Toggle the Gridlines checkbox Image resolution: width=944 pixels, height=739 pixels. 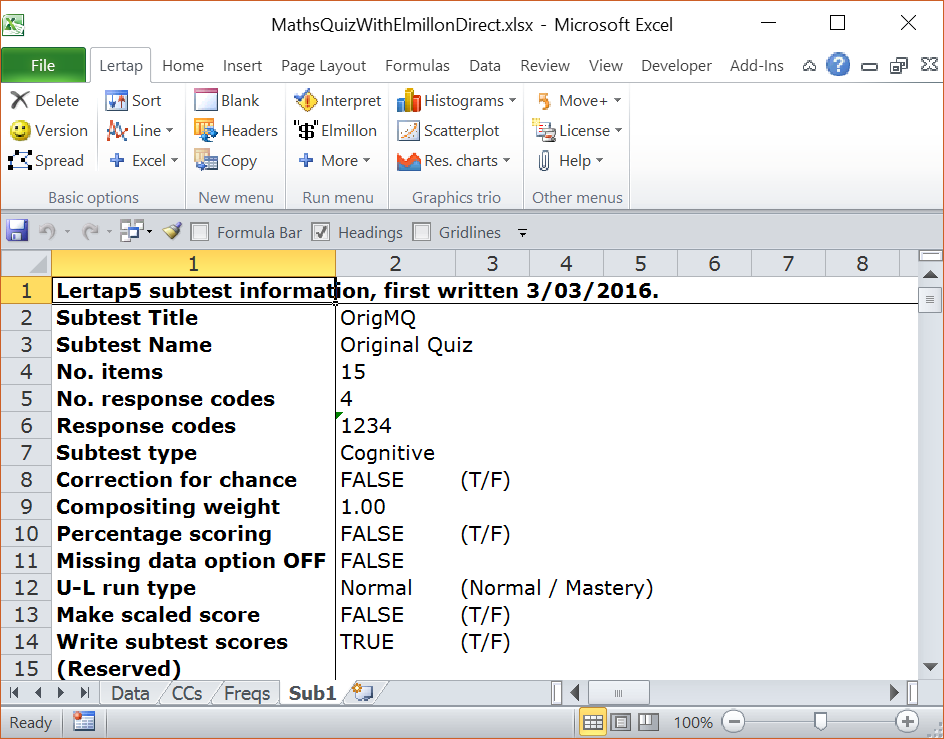click(421, 232)
